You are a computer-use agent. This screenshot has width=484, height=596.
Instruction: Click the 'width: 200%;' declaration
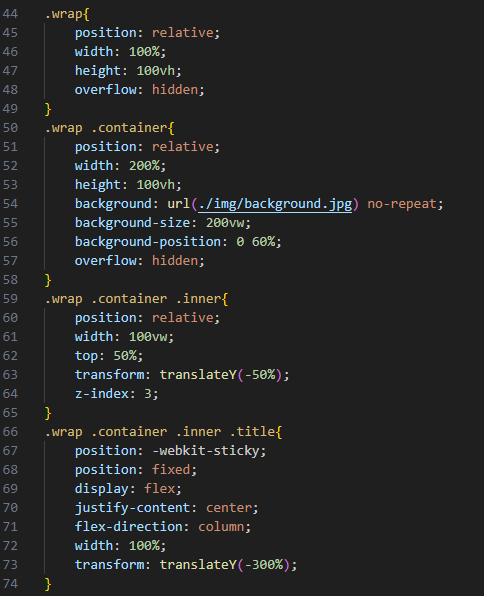point(121,166)
